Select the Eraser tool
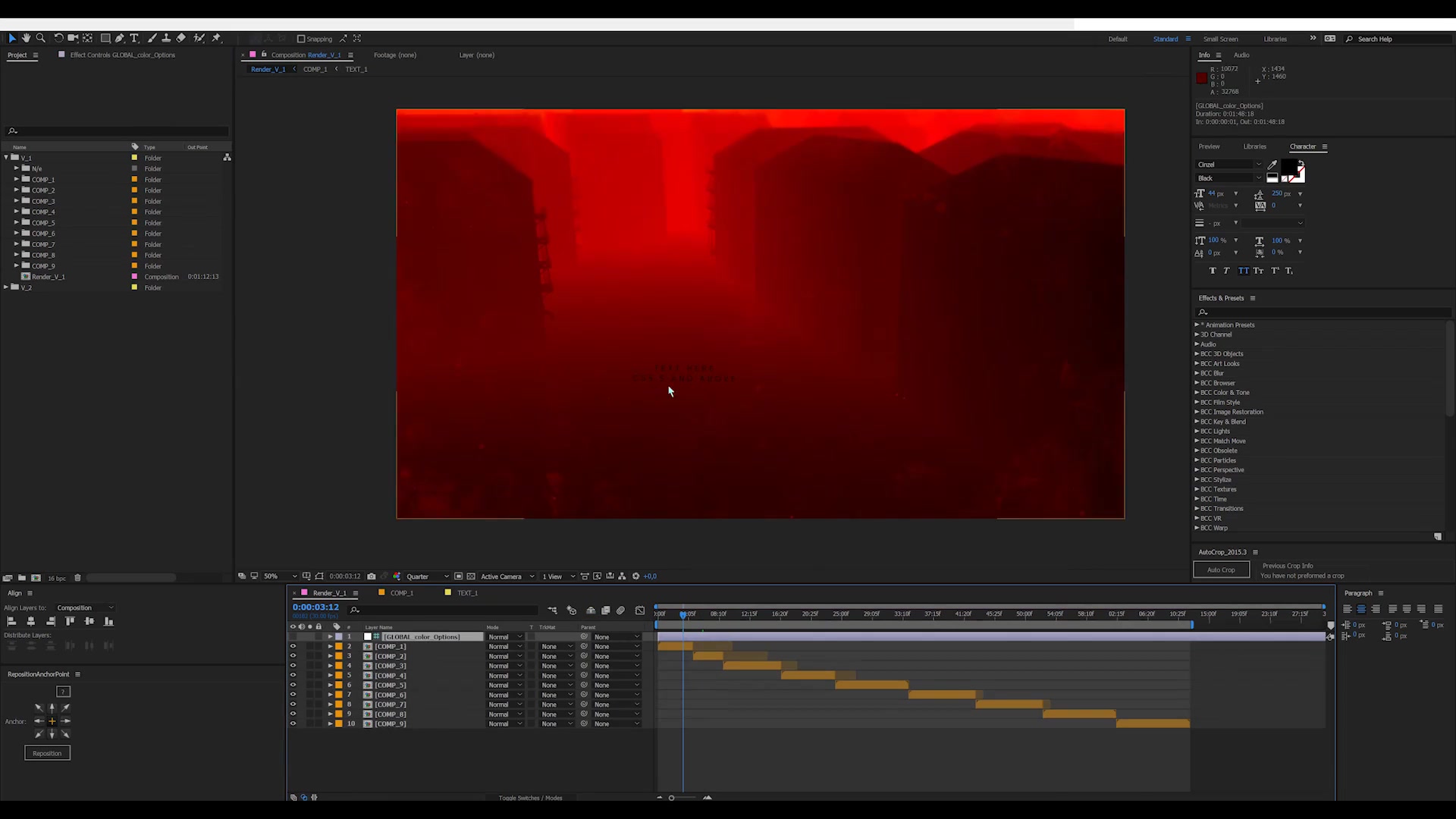The width and height of the screenshot is (1456, 819). (180, 38)
